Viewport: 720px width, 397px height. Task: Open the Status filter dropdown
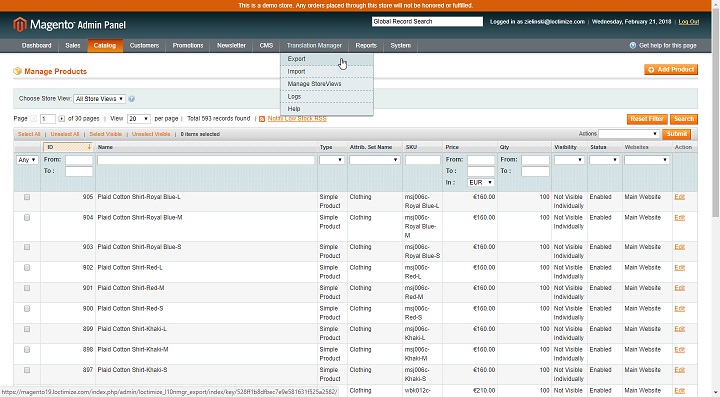pos(604,160)
